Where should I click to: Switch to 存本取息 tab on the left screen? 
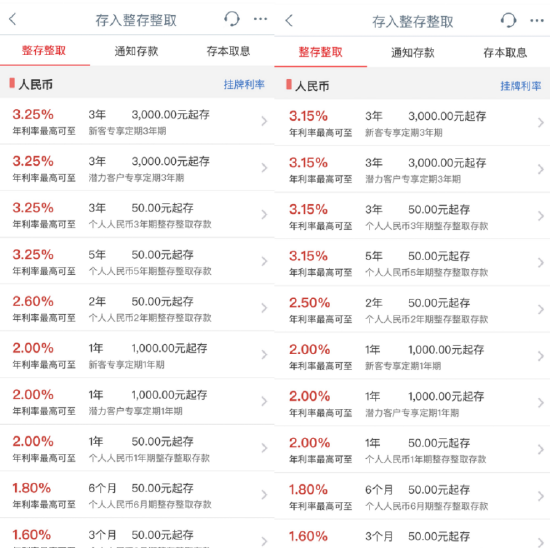pyautogui.click(x=228, y=51)
